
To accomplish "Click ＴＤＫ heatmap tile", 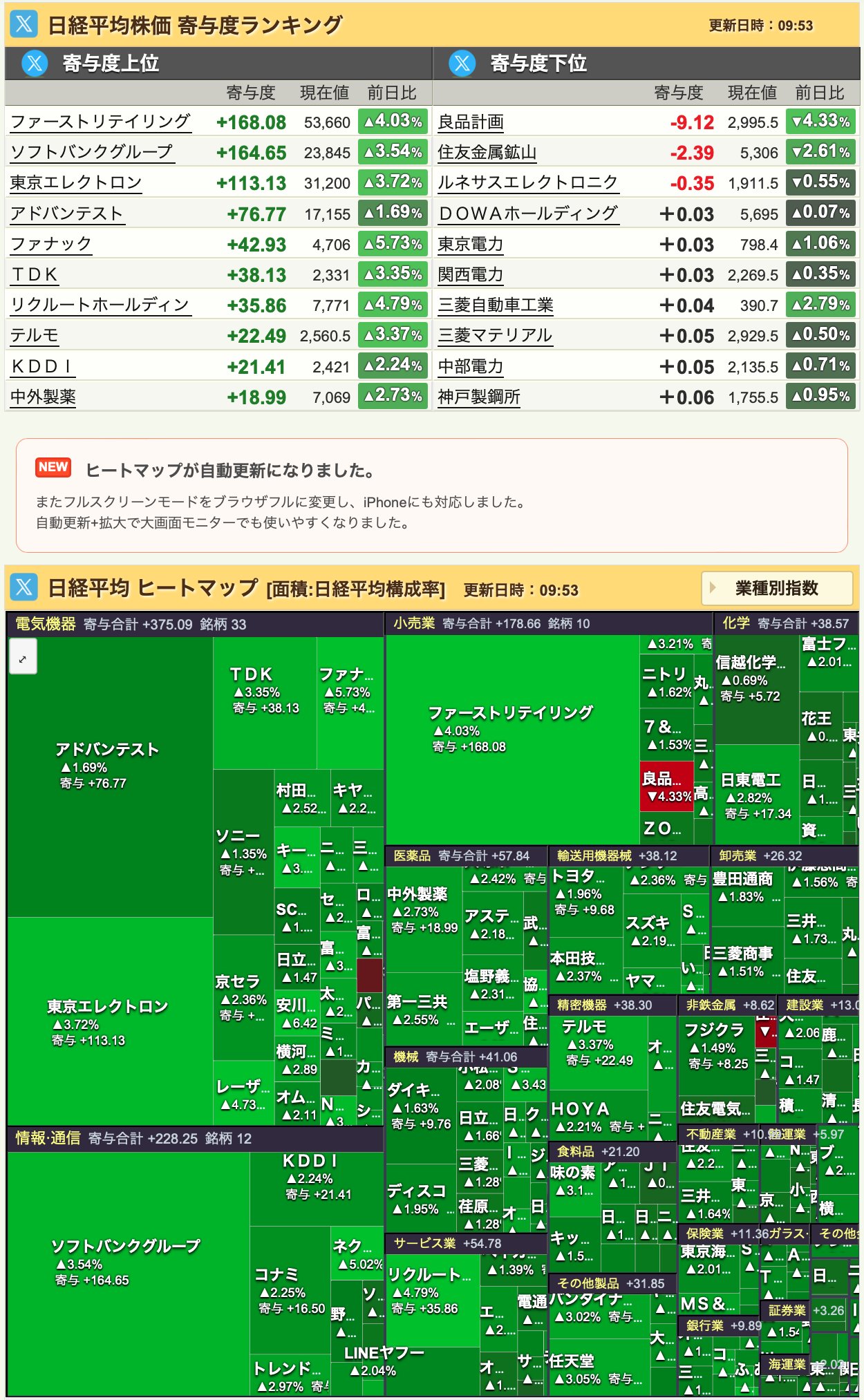I will pyautogui.click(x=265, y=703).
